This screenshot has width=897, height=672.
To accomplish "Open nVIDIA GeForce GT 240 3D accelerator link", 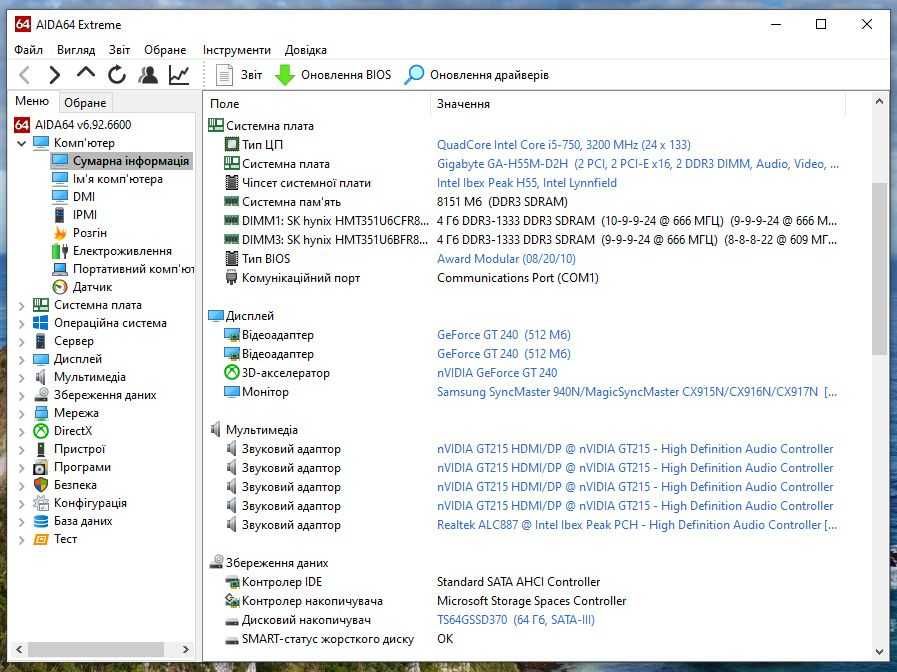I will point(497,373).
